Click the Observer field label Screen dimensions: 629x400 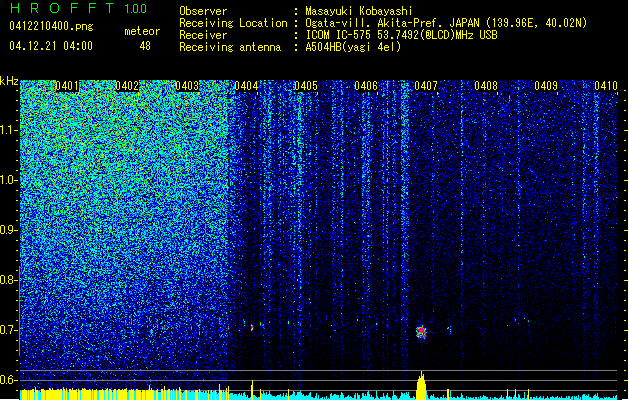click(x=203, y=11)
